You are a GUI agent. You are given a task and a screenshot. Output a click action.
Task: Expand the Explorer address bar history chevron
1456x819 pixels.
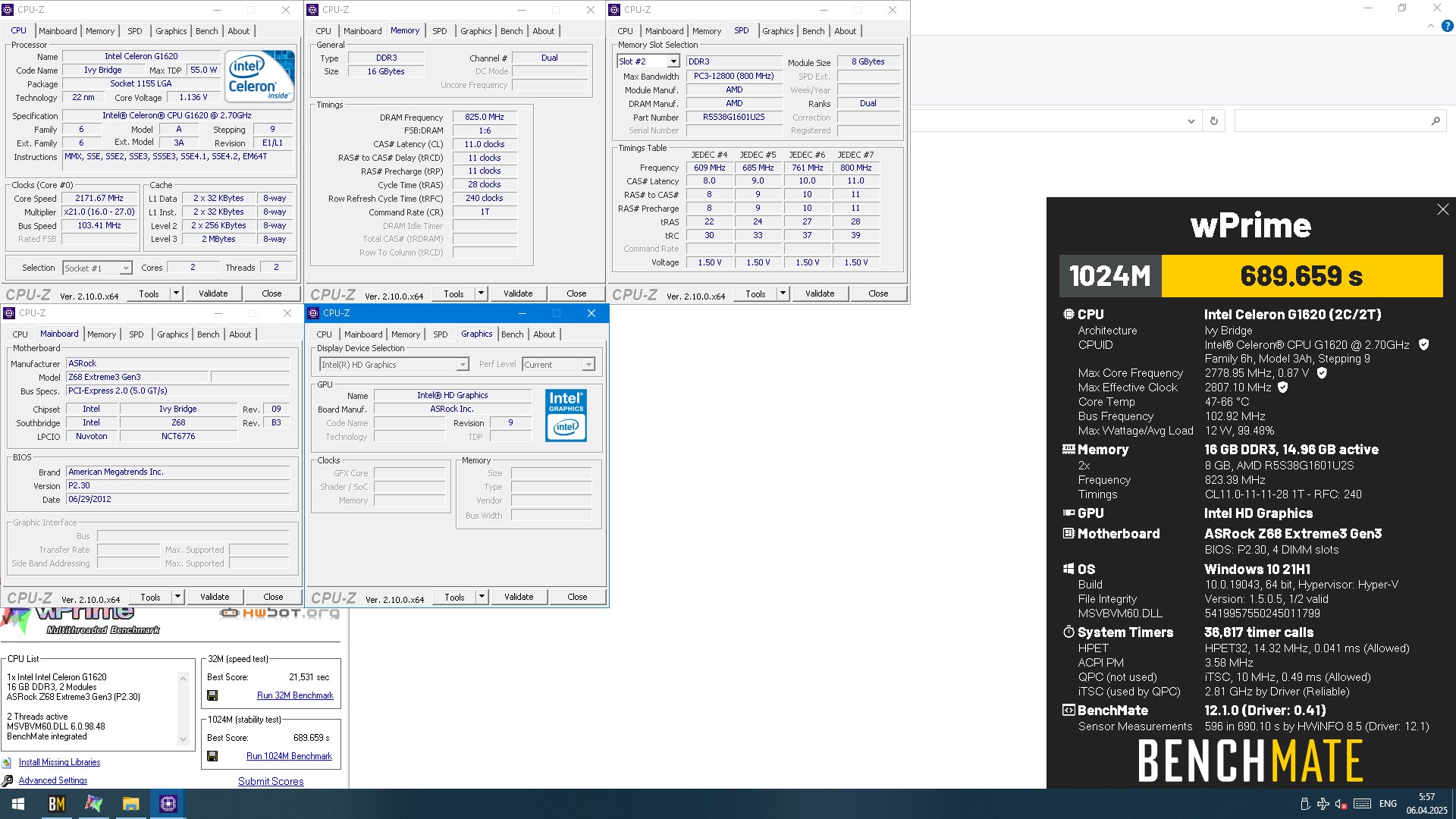pos(1191,121)
